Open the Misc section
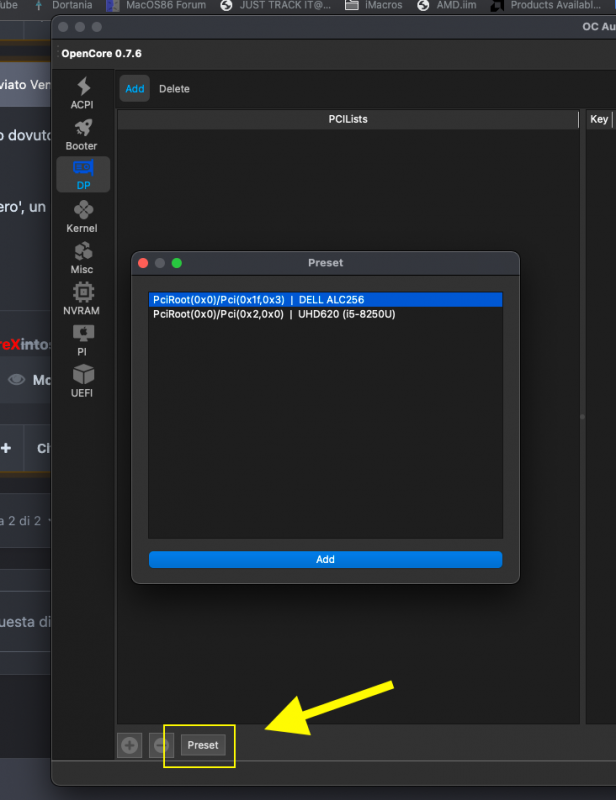 pyautogui.click(x=83, y=258)
